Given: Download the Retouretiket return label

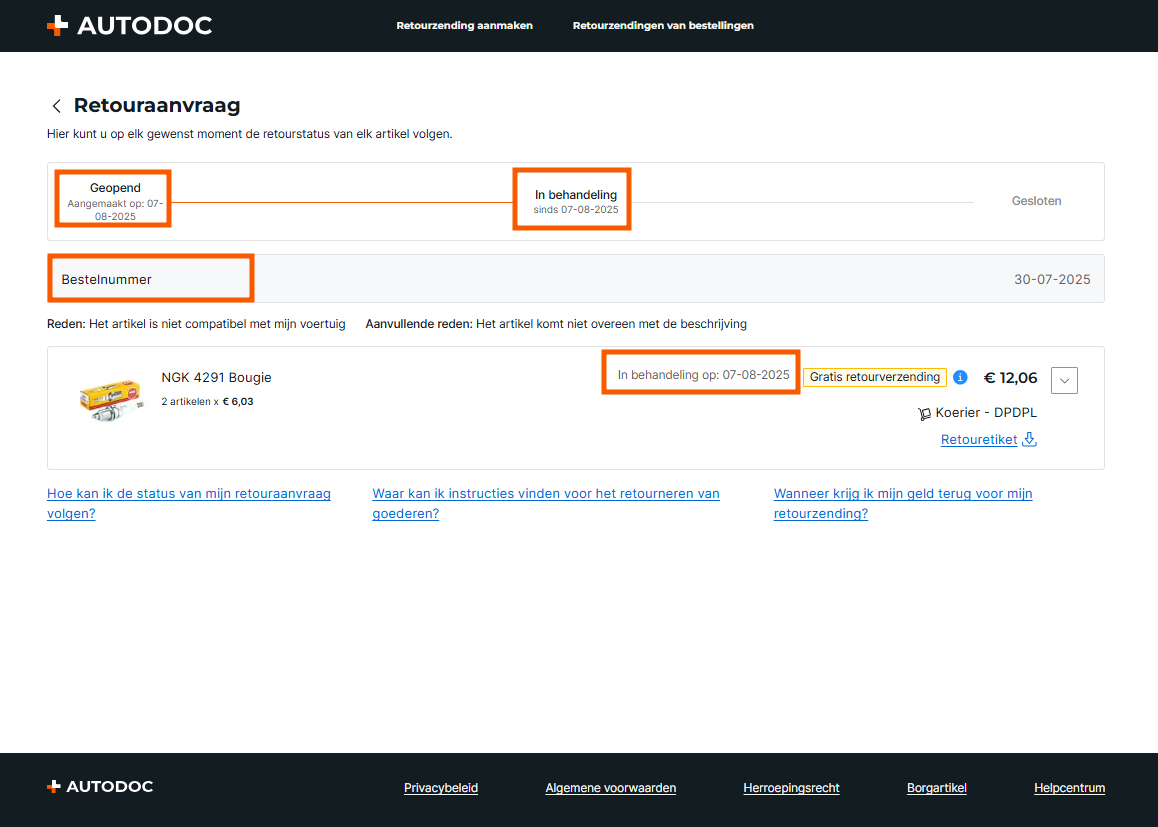Looking at the screenshot, I should pyautogui.click(x=979, y=439).
